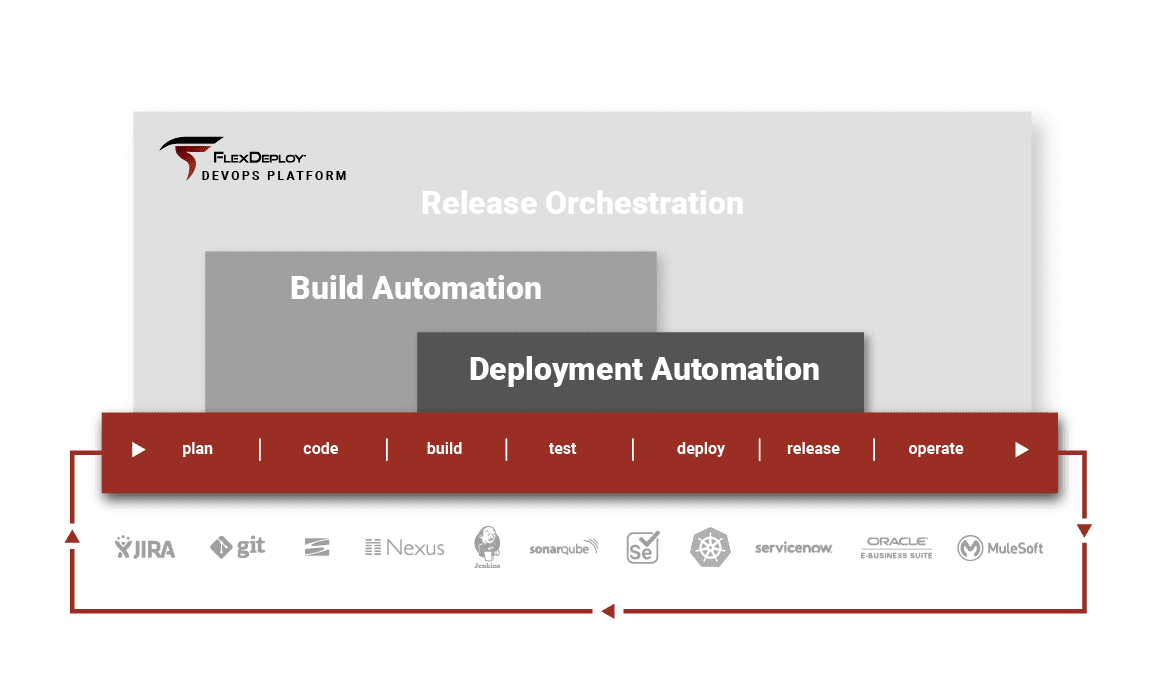Click the Build Automation block label
This screenshot has height=676, width=1156.
point(416,288)
